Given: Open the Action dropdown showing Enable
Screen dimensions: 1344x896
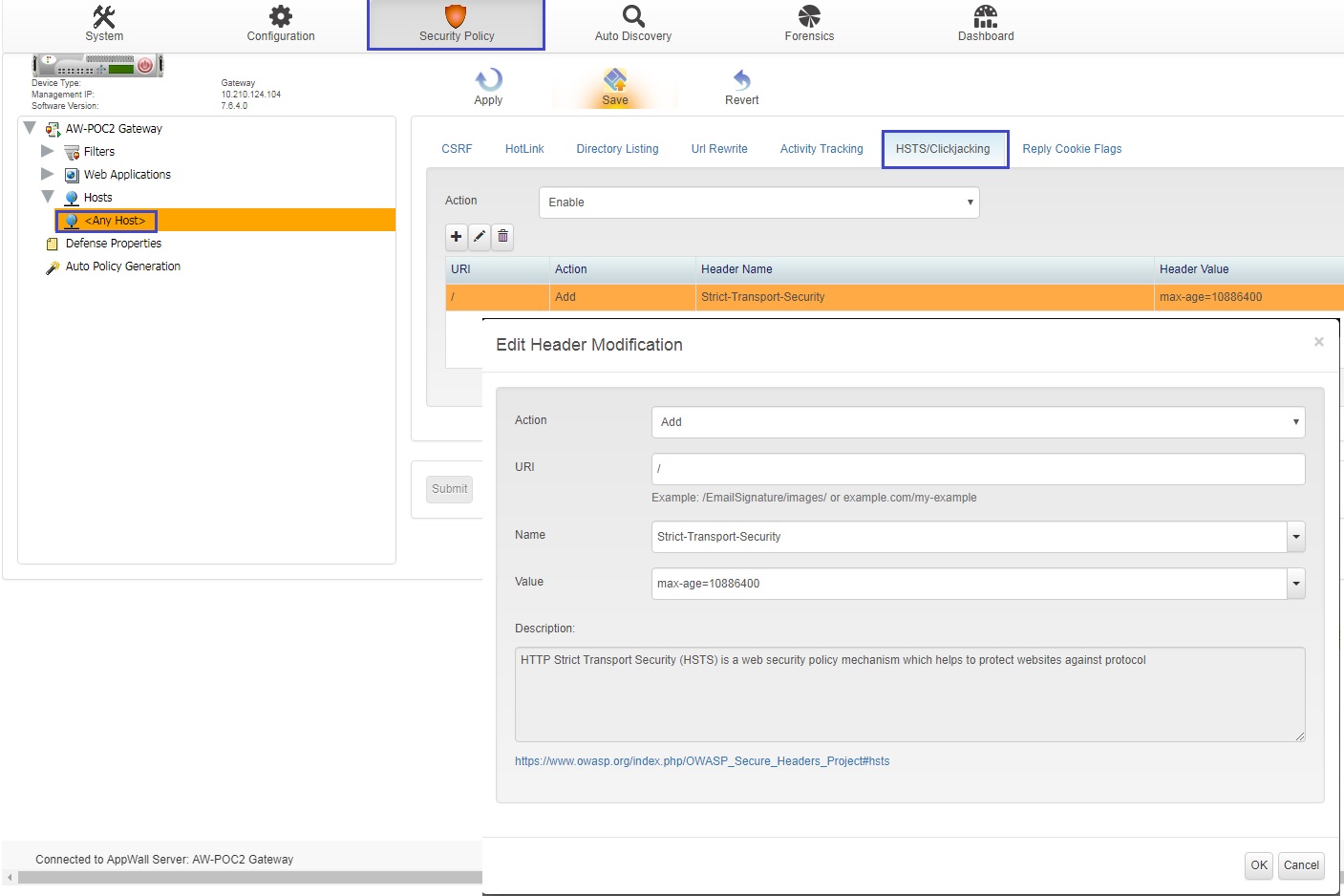Looking at the screenshot, I should pyautogui.click(x=758, y=203).
